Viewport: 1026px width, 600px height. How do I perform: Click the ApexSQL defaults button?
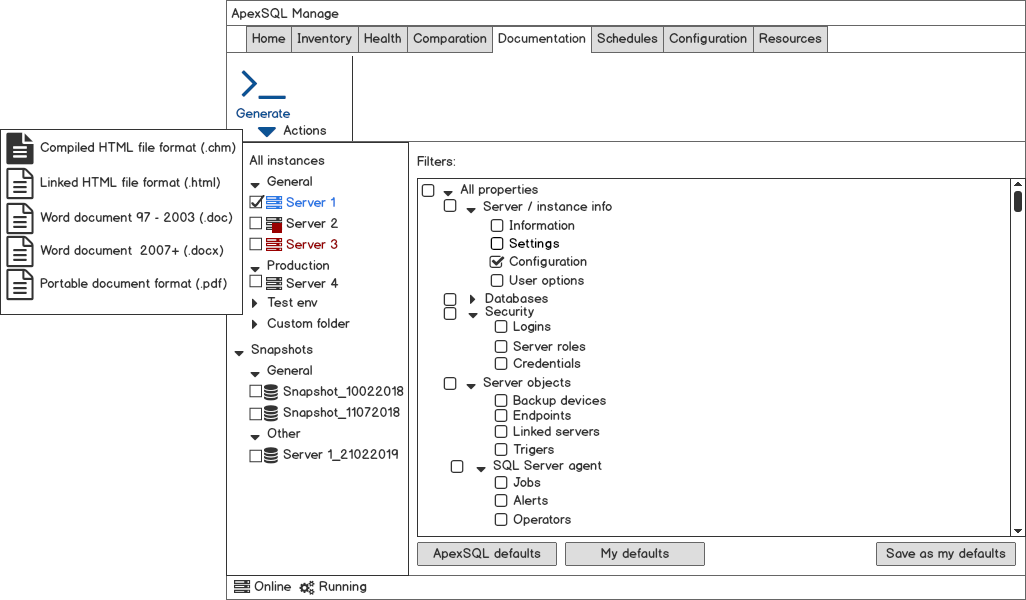tap(487, 554)
